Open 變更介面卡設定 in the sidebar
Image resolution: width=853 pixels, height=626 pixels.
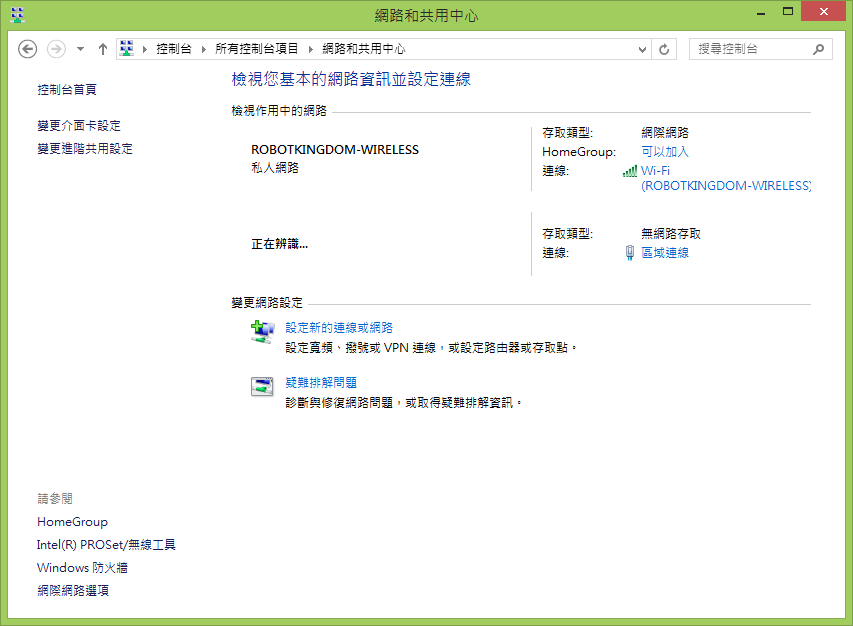coord(79,126)
